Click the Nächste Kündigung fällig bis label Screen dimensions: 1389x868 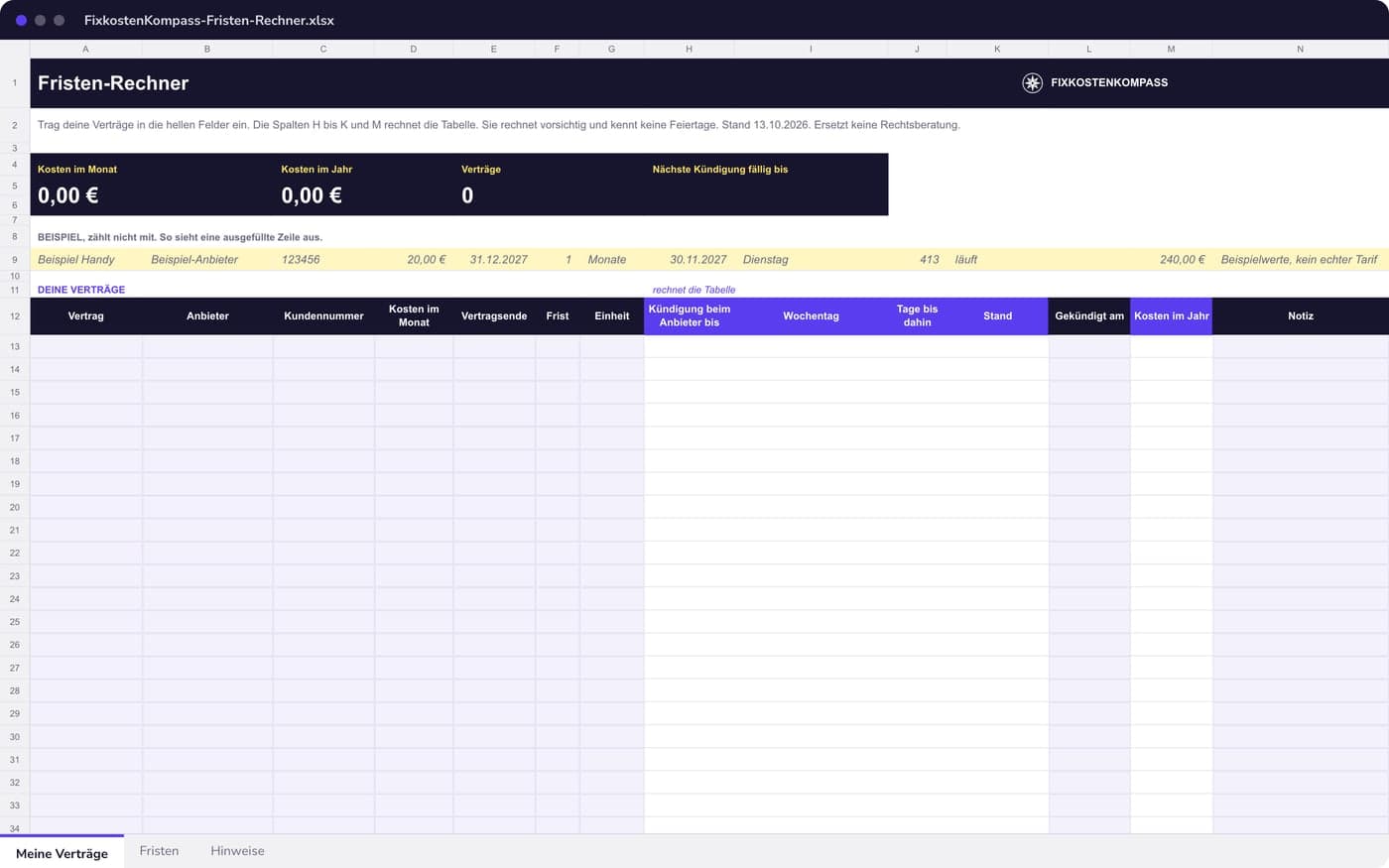(720, 170)
